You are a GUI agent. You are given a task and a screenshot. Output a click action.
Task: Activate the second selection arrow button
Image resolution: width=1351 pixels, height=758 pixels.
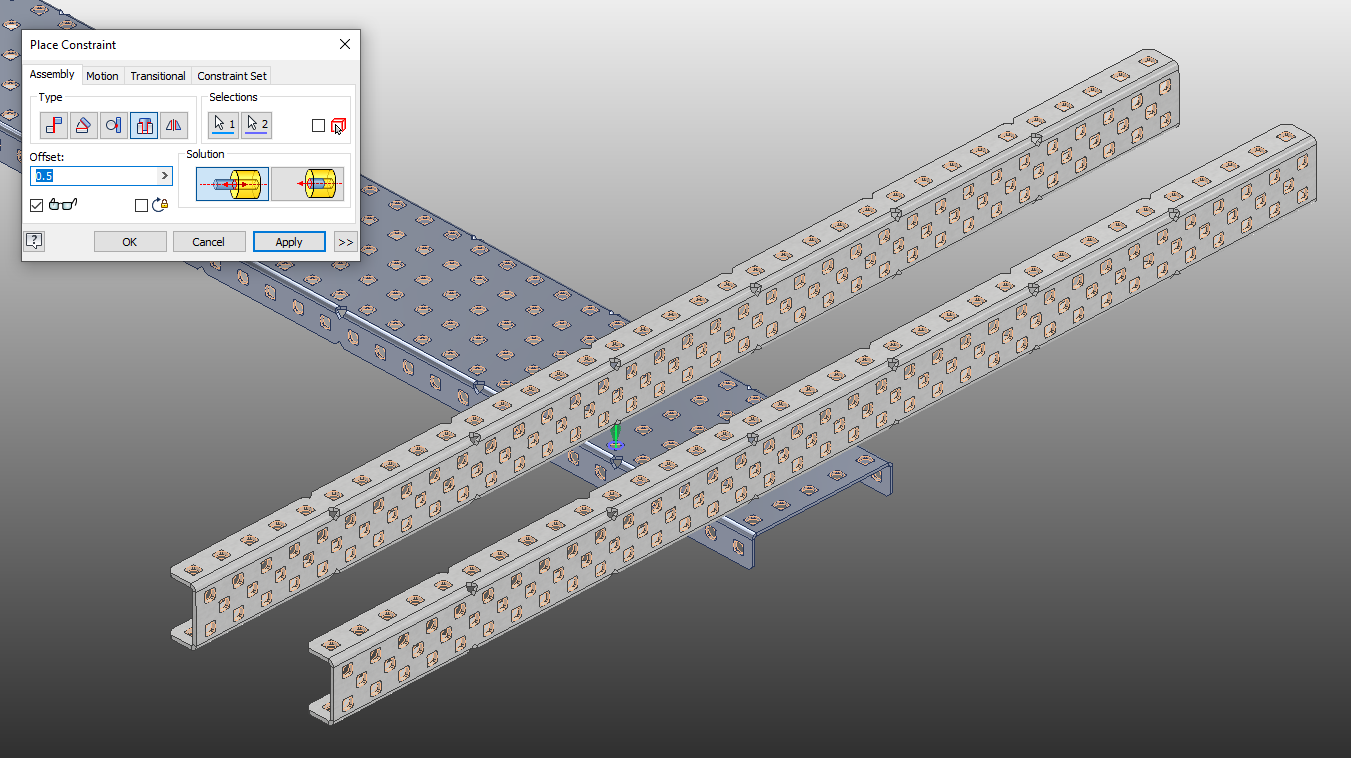pos(256,125)
